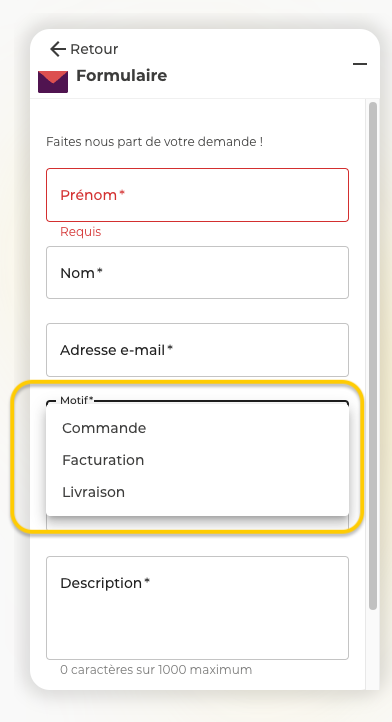The image size is (392, 722).
Task: Click the Motif dropdown label
Action: coord(76,401)
